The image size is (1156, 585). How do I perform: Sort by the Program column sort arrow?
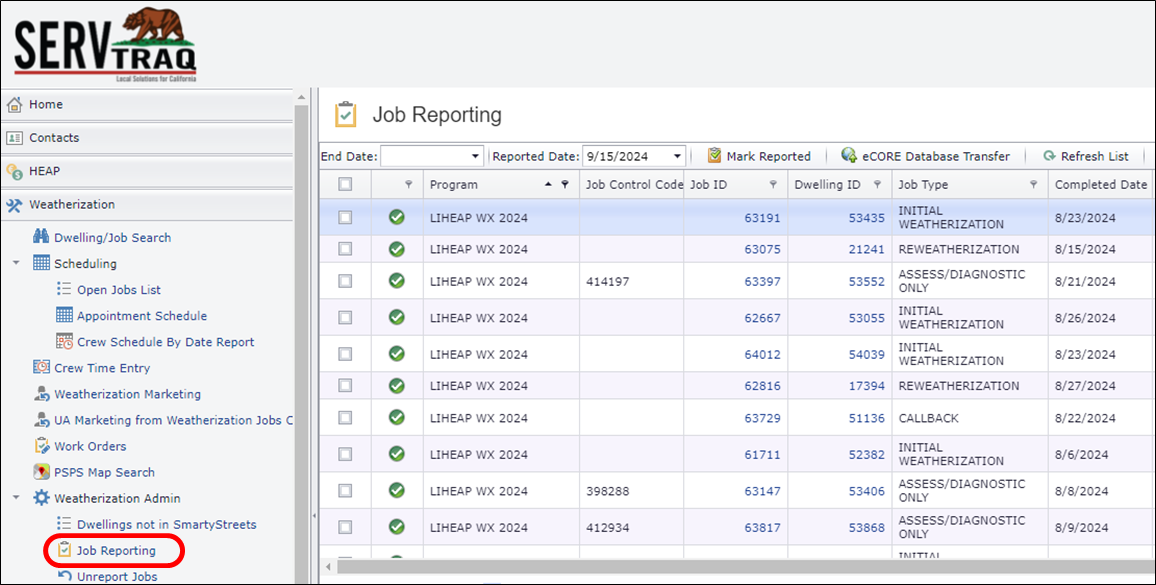click(548, 184)
